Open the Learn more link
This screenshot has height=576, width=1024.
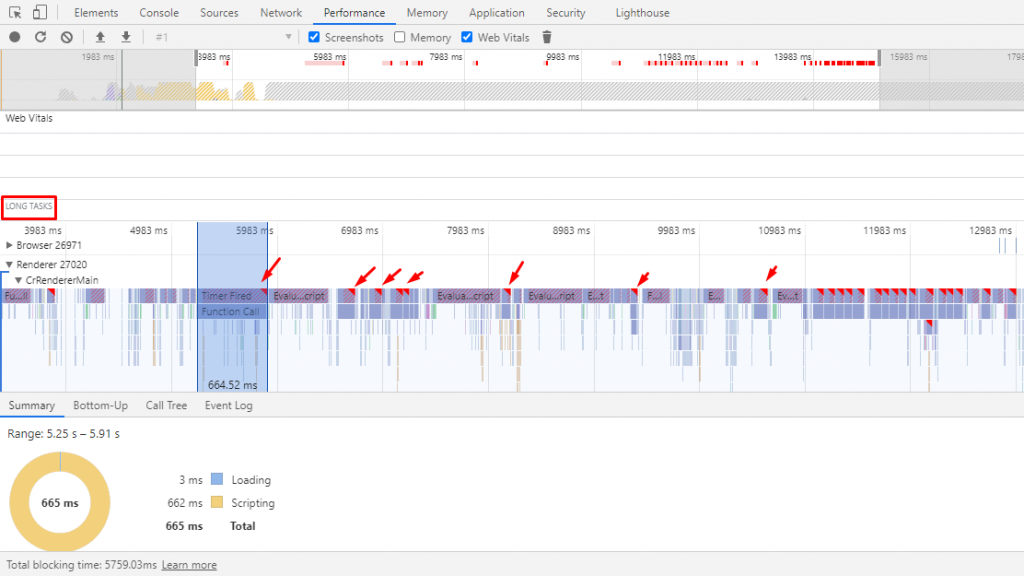tap(189, 565)
